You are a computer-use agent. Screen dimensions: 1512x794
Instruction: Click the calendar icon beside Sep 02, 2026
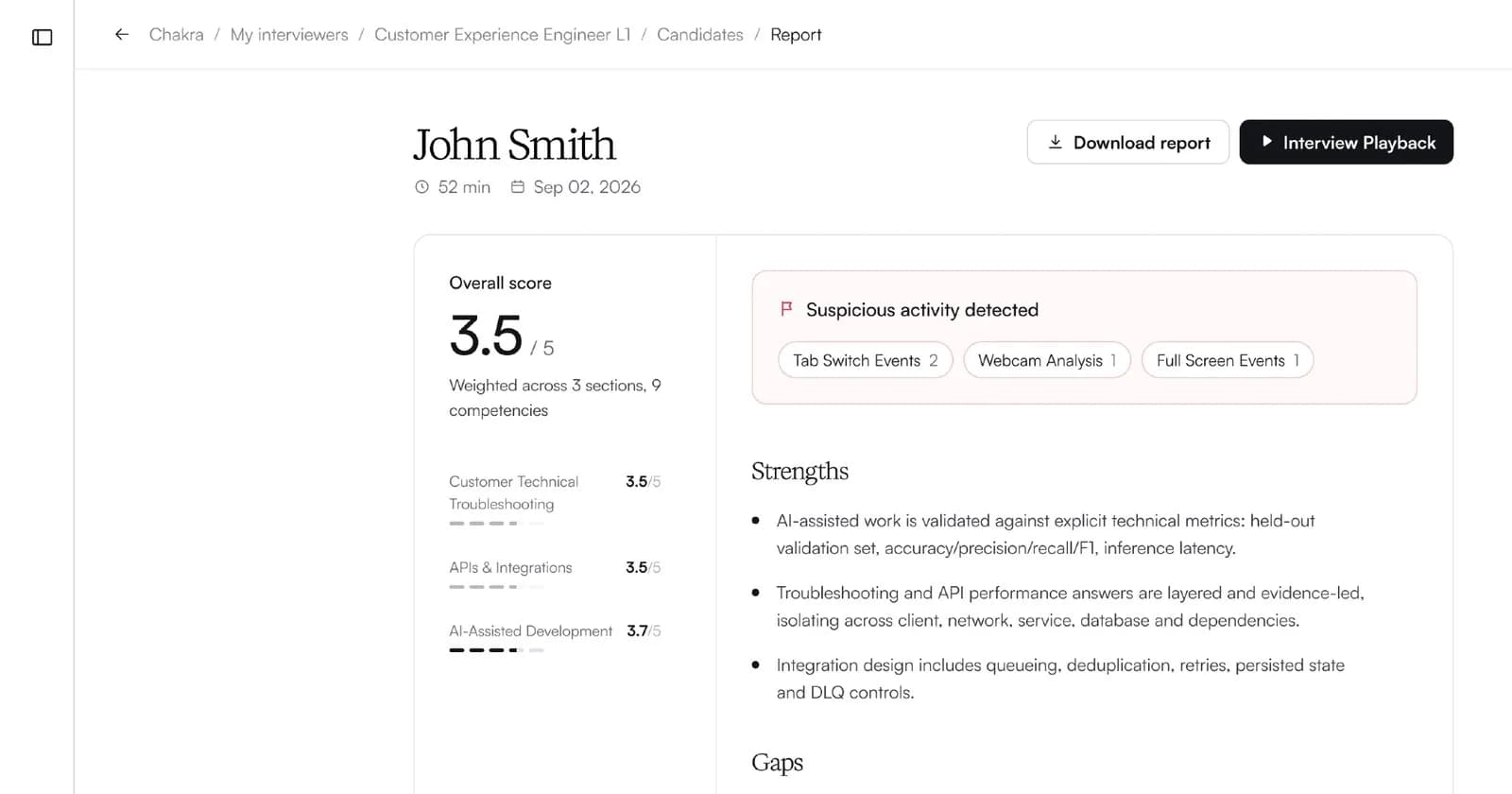click(518, 187)
